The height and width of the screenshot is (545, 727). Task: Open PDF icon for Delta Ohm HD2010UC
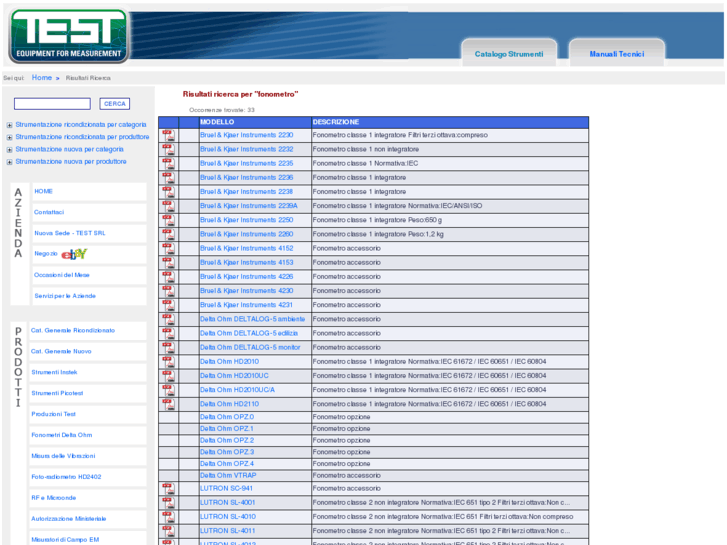point(168,376)
